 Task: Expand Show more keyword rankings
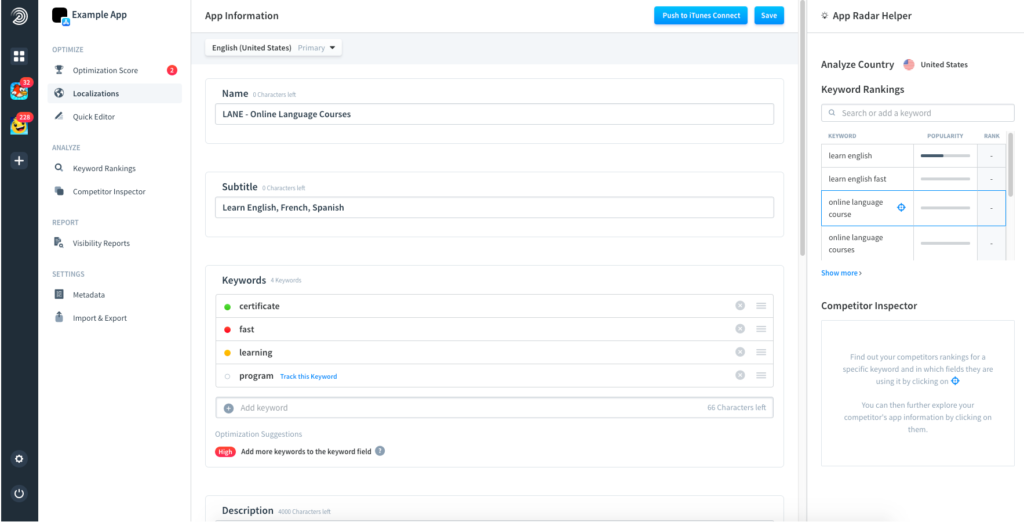click(841, 273)
